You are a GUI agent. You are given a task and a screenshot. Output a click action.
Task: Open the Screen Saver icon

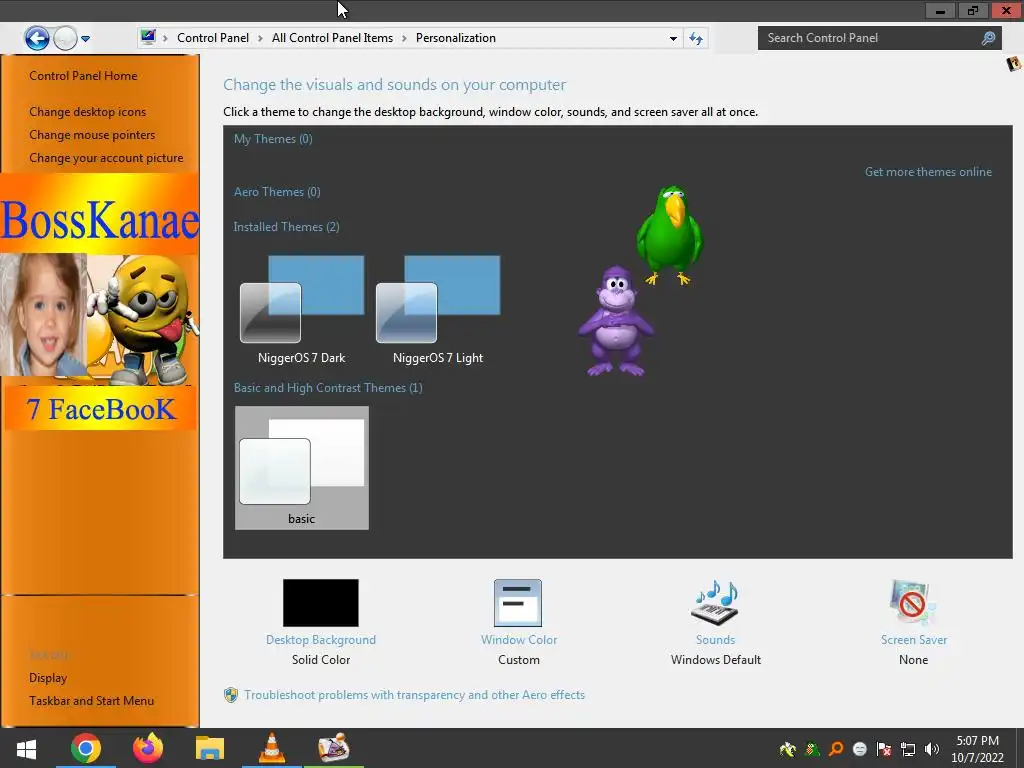tap(913, 603)
